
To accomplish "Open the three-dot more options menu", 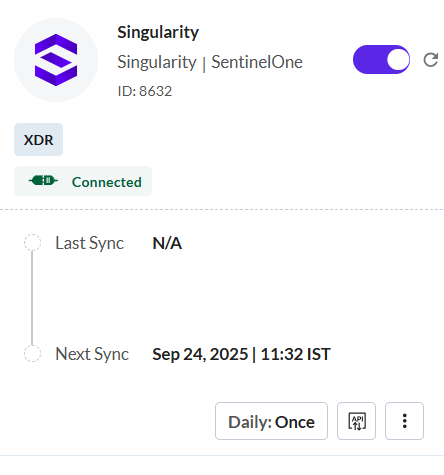I will pyautogui.click(x=404, y=421).
